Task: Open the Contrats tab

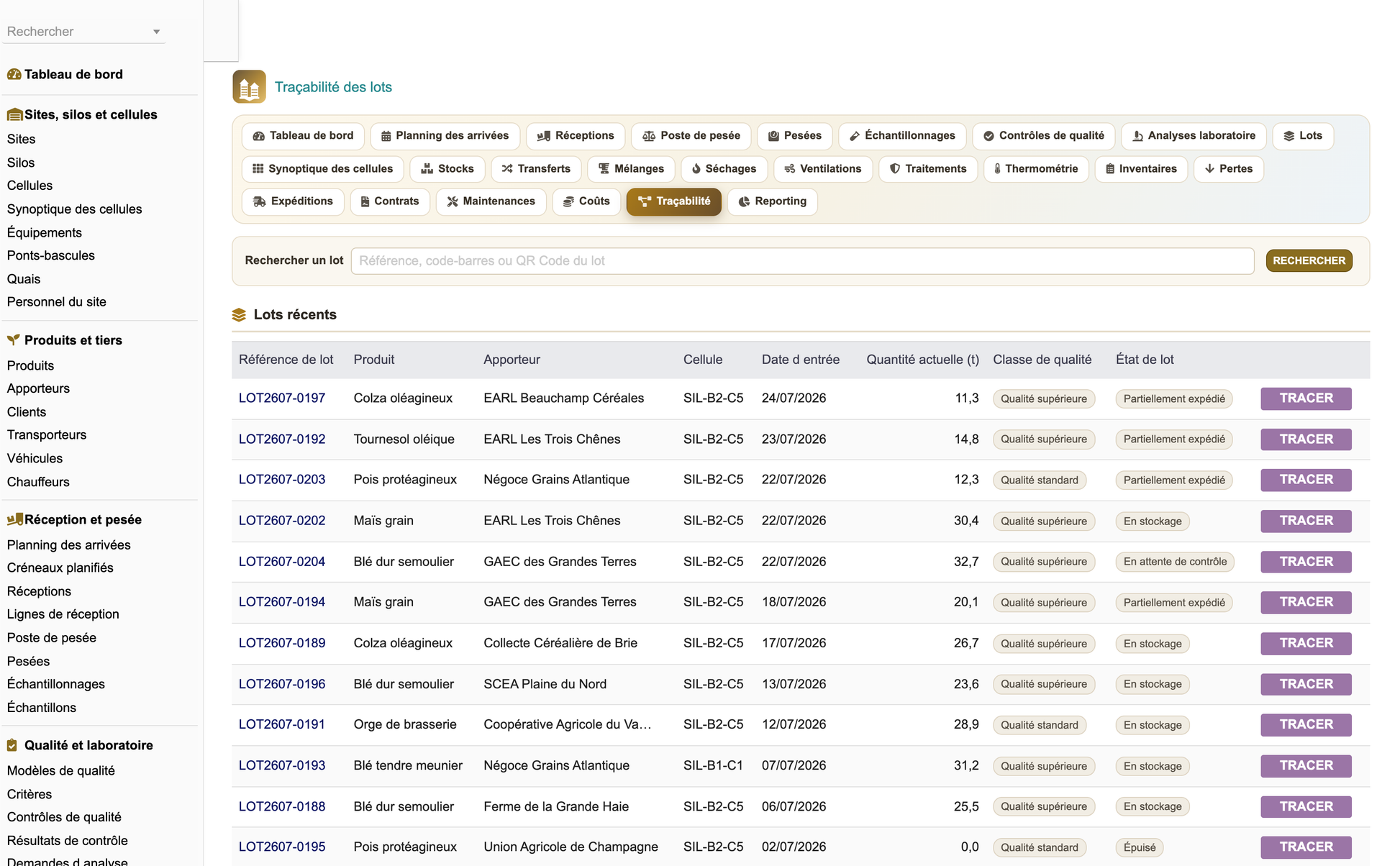Action: (390, 201)
